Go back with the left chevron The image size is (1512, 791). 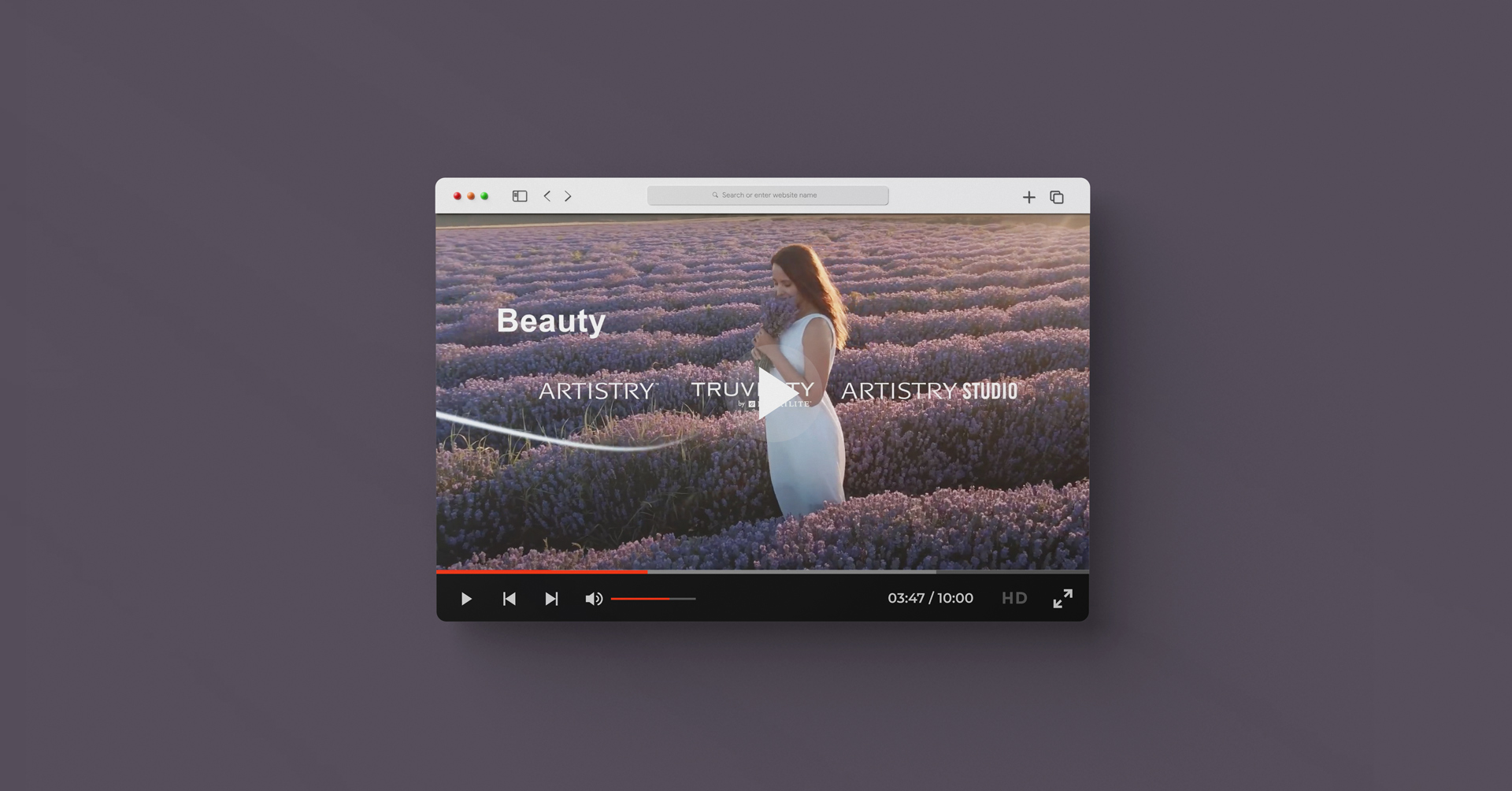click(x=547, y=196)
